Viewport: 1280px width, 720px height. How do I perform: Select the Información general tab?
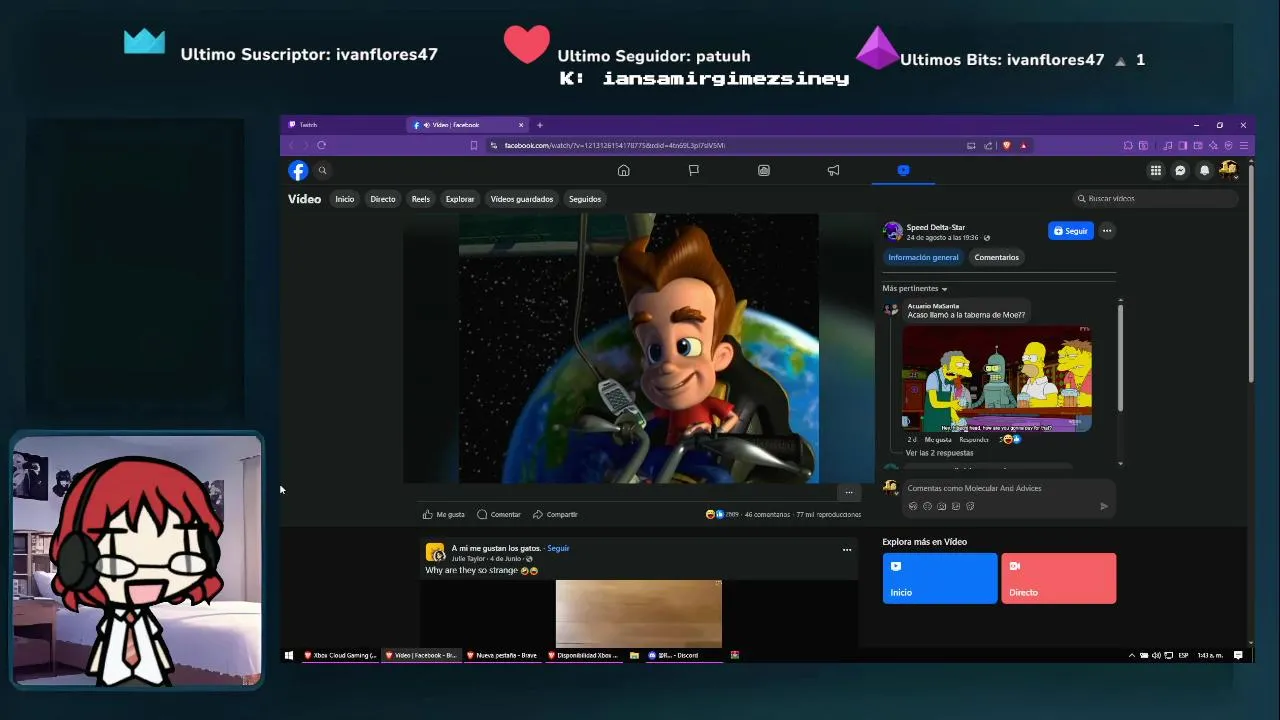(923, 257)
